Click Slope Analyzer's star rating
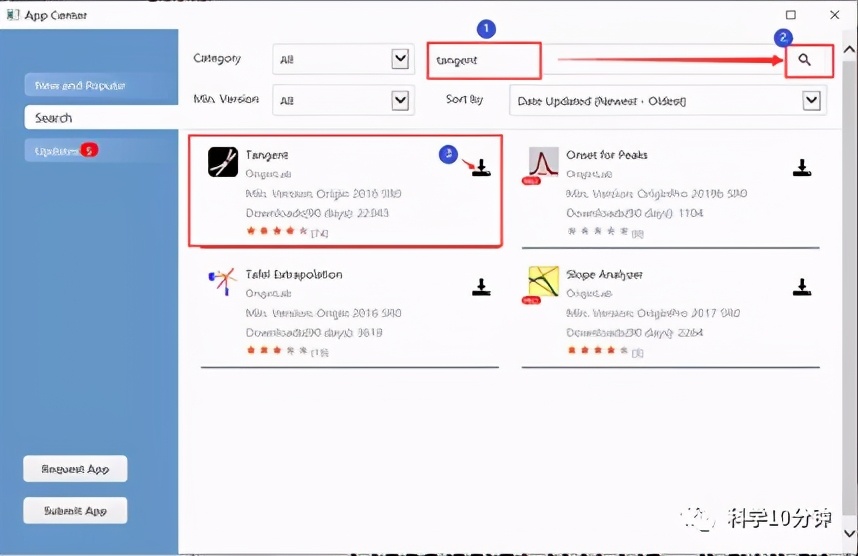Image resolution: width=858 pixels, height=556 pixels. tap(598, 350)
